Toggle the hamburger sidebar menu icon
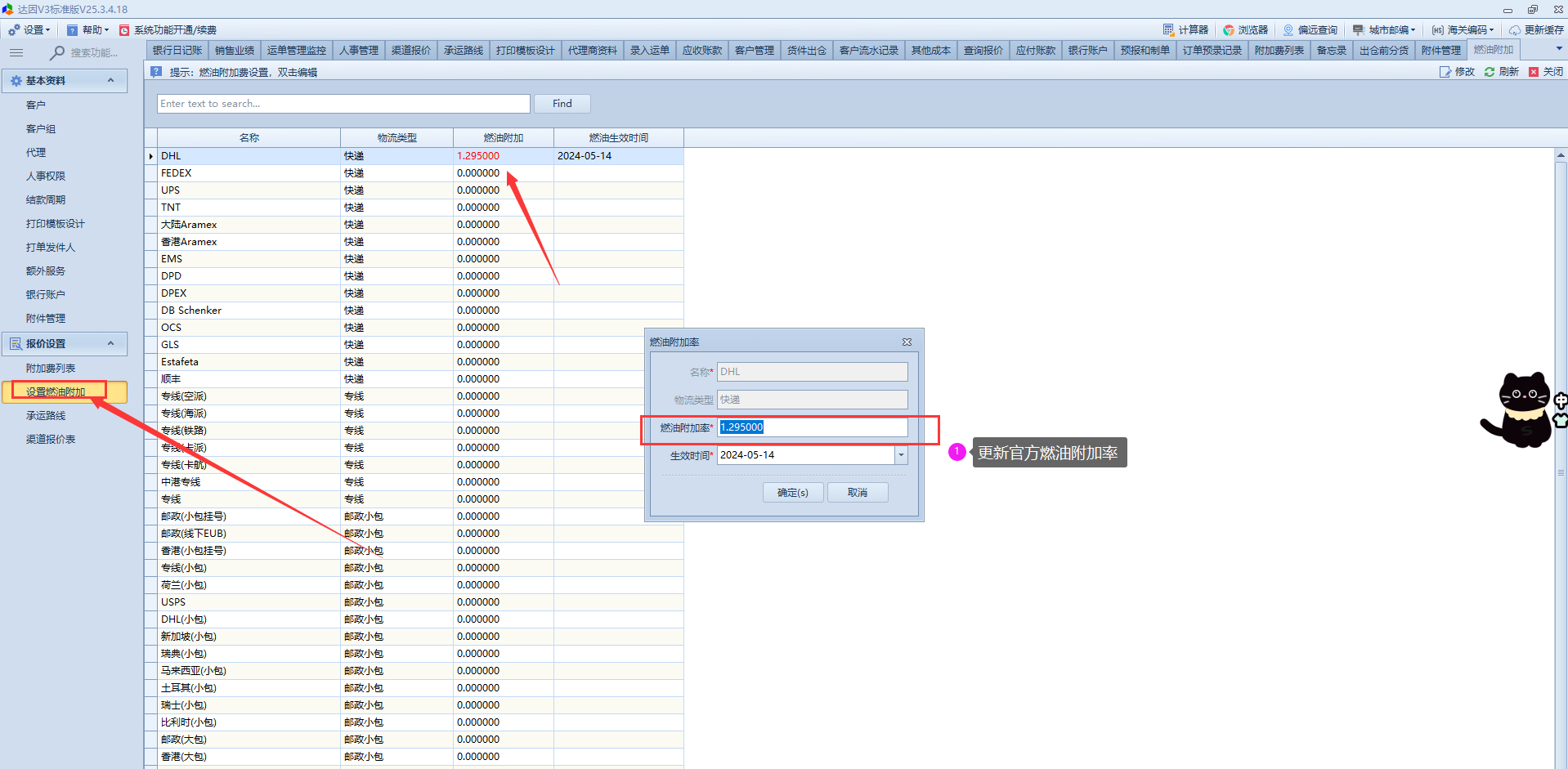Screen dimensions: 1568x769 [16, 52]
